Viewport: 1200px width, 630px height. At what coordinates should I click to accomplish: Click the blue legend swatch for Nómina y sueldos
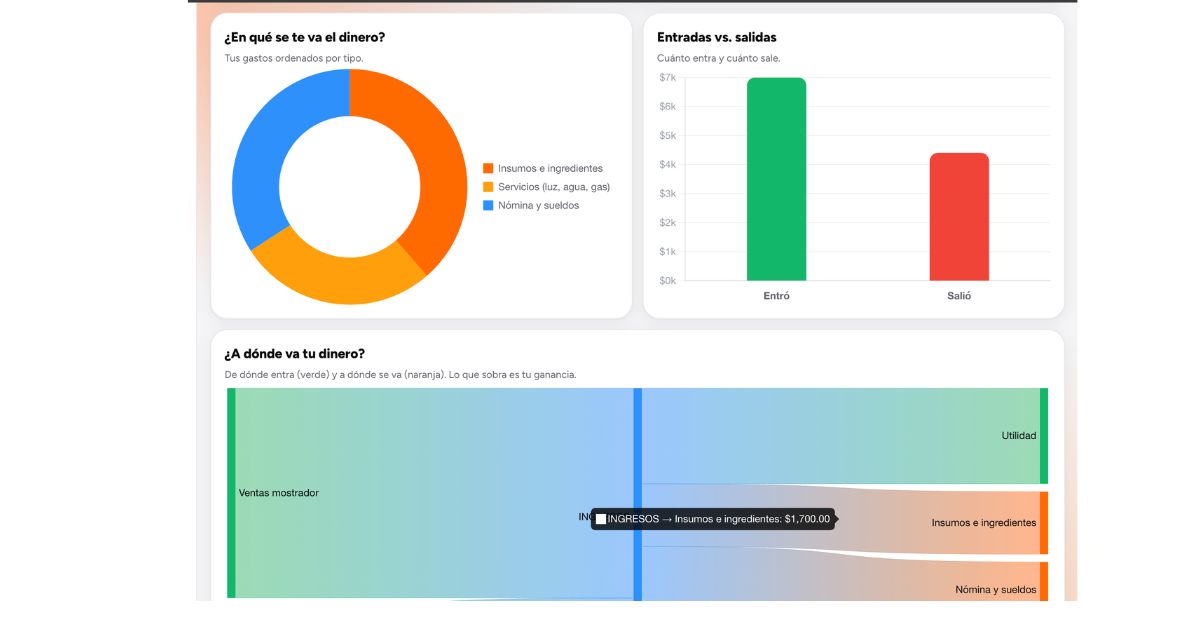[488, 205]
